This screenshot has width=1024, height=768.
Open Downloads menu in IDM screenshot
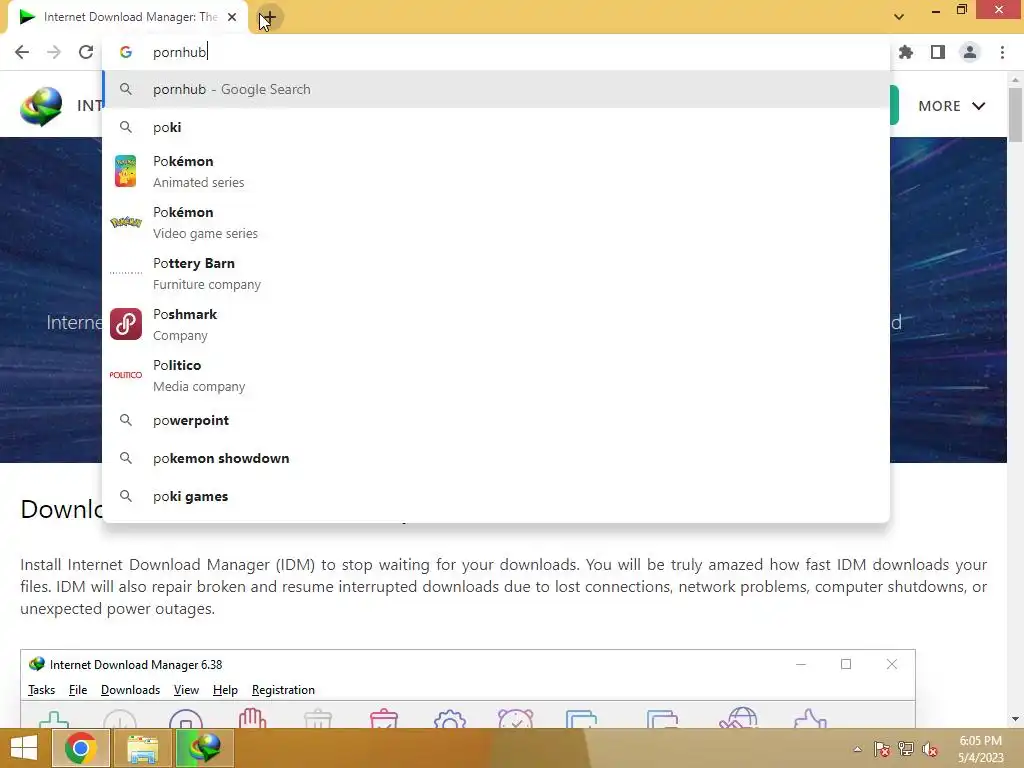(130, 690)
